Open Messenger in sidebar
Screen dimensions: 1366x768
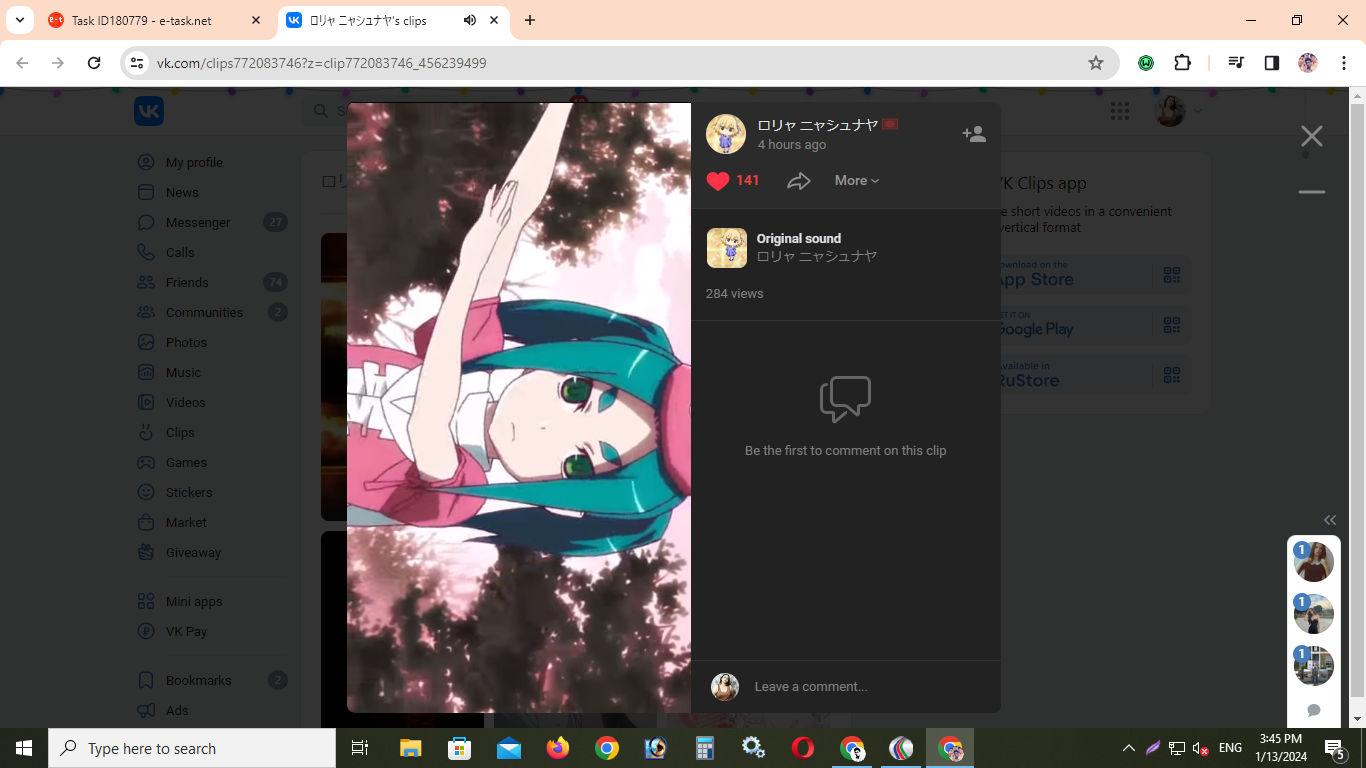(x=198, y=222)
